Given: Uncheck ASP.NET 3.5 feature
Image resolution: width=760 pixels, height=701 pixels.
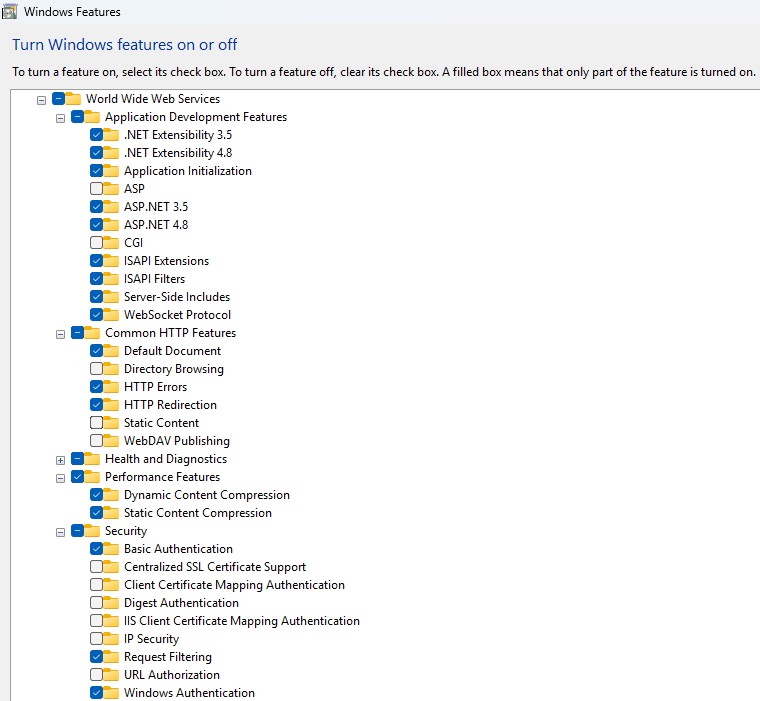Looking at the screenshot, I should click(x=96, y=207).
